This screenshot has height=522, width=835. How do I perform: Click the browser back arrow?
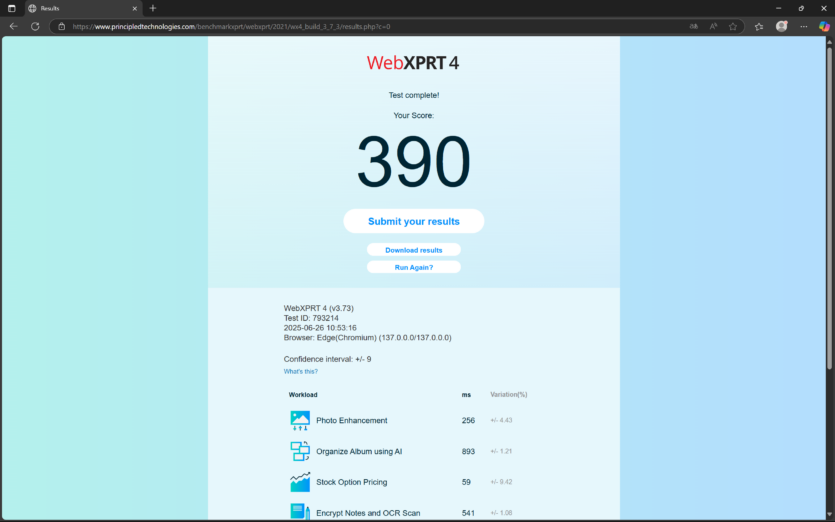pyautogui.click(x=14, y=26)
